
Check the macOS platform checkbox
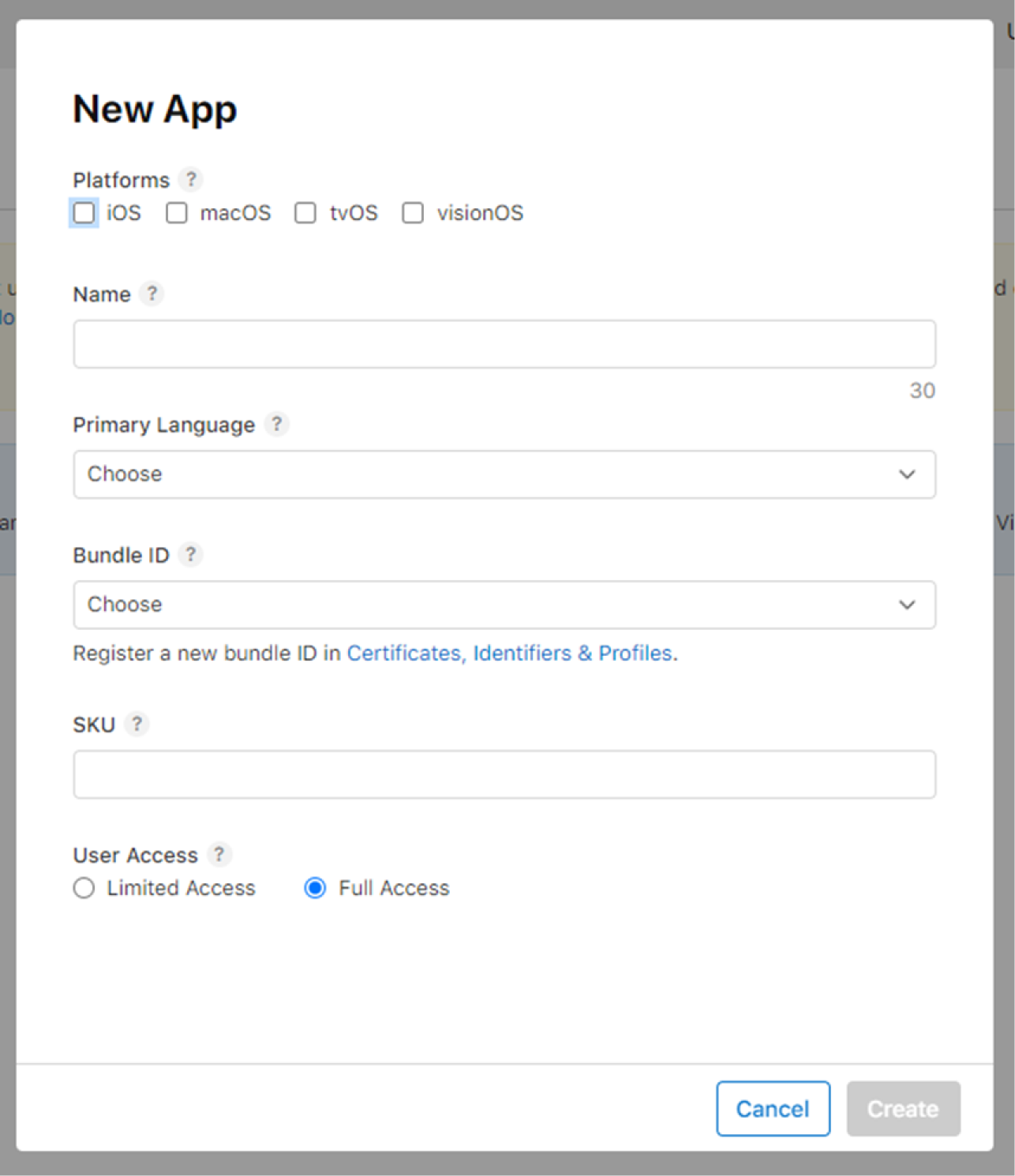[x=177, y=213]
